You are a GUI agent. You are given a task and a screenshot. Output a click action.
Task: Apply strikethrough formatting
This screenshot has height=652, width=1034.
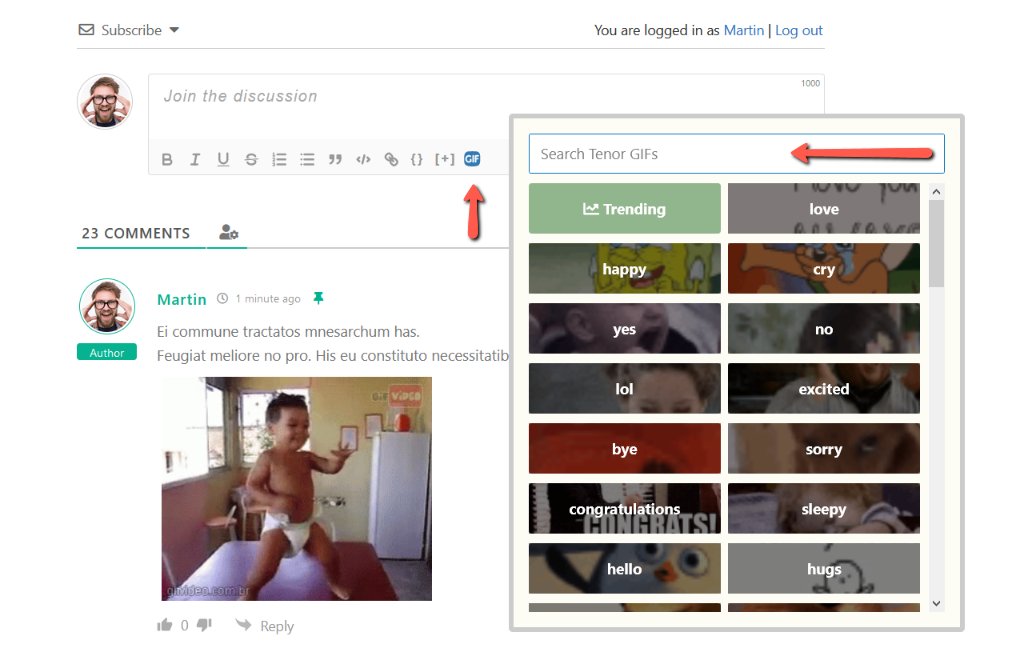(251, 160)
